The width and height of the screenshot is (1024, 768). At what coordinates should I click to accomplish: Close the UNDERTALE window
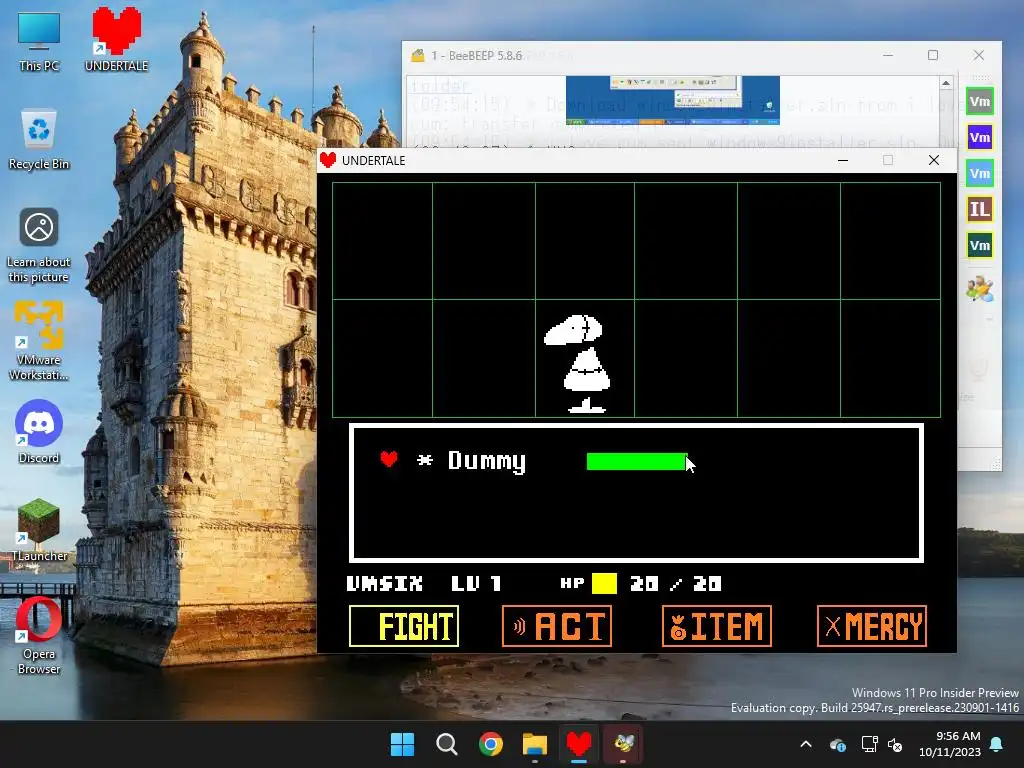(x=934, y=160)
